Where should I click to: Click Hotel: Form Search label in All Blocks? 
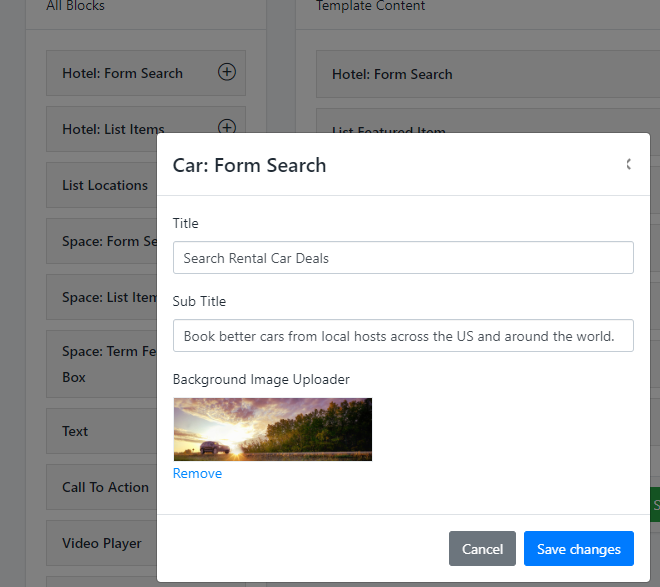(x=122, y=73)
